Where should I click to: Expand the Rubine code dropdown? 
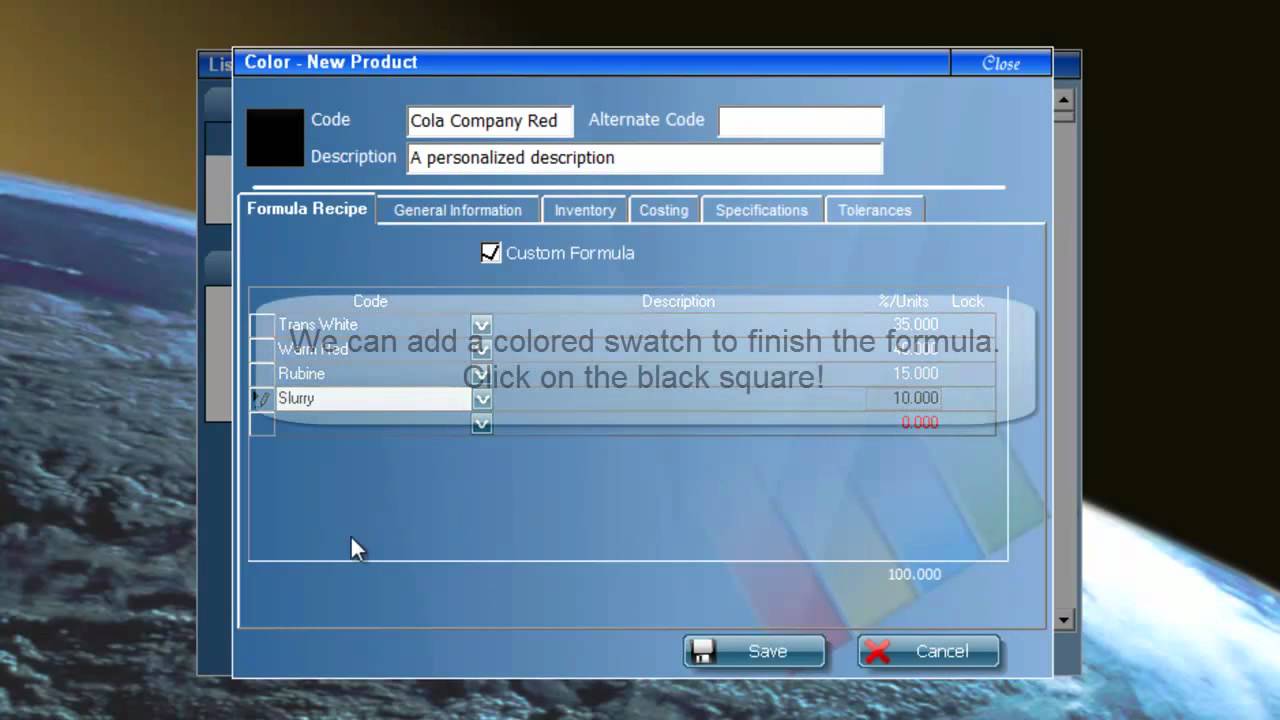coord(482,374)
